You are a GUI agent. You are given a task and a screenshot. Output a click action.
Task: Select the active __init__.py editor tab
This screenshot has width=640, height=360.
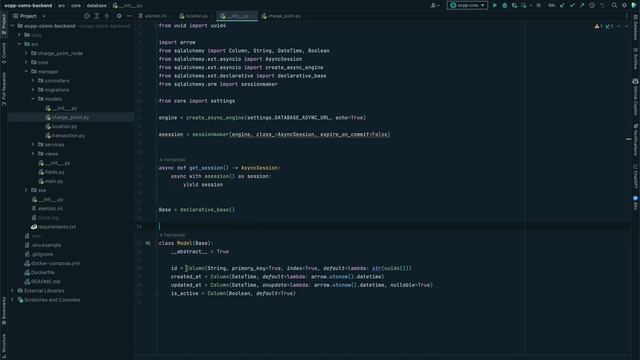point(237,16)
